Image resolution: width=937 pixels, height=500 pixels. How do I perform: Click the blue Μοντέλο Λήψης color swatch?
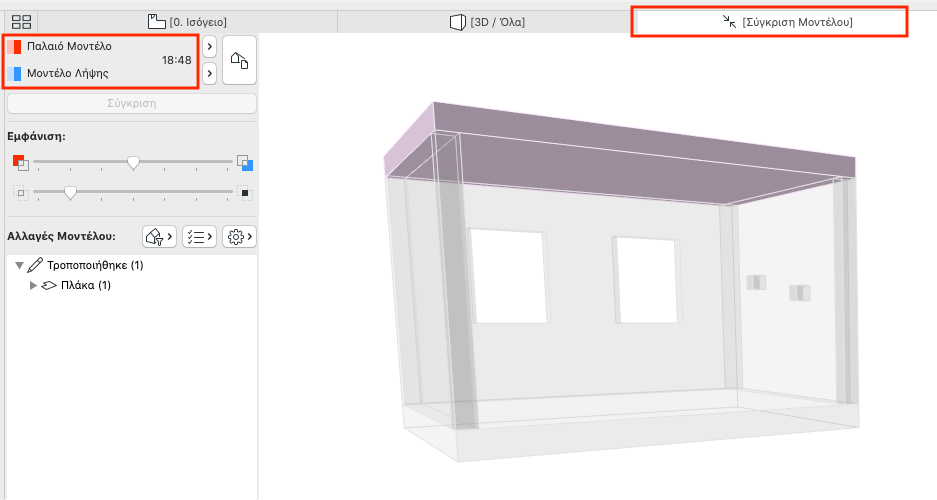(x=14, y=73)
